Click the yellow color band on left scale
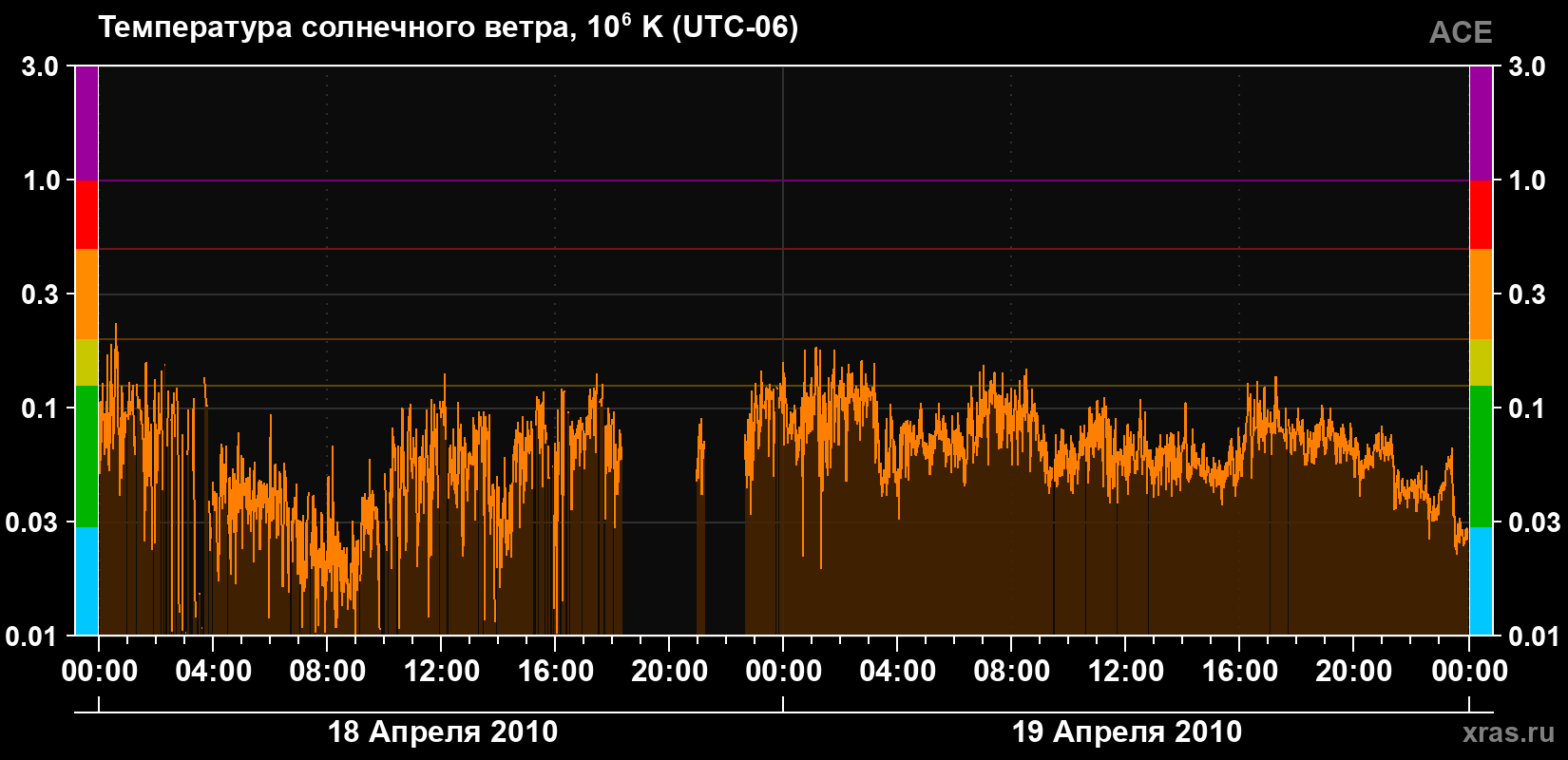 pos(86,363)
